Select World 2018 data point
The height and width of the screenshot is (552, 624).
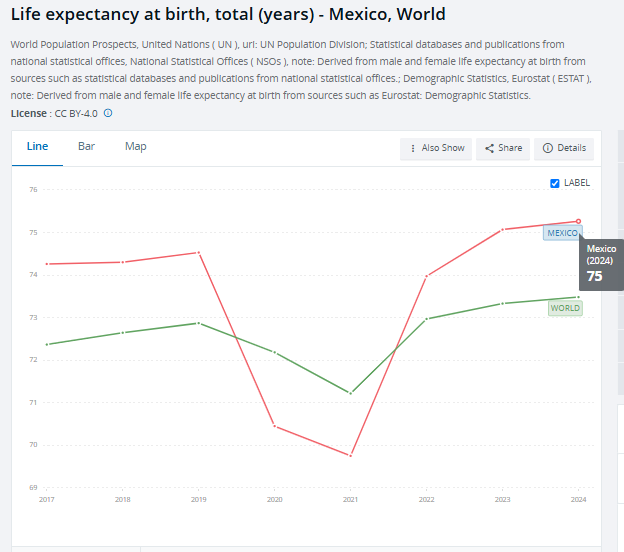click(123, 333)
